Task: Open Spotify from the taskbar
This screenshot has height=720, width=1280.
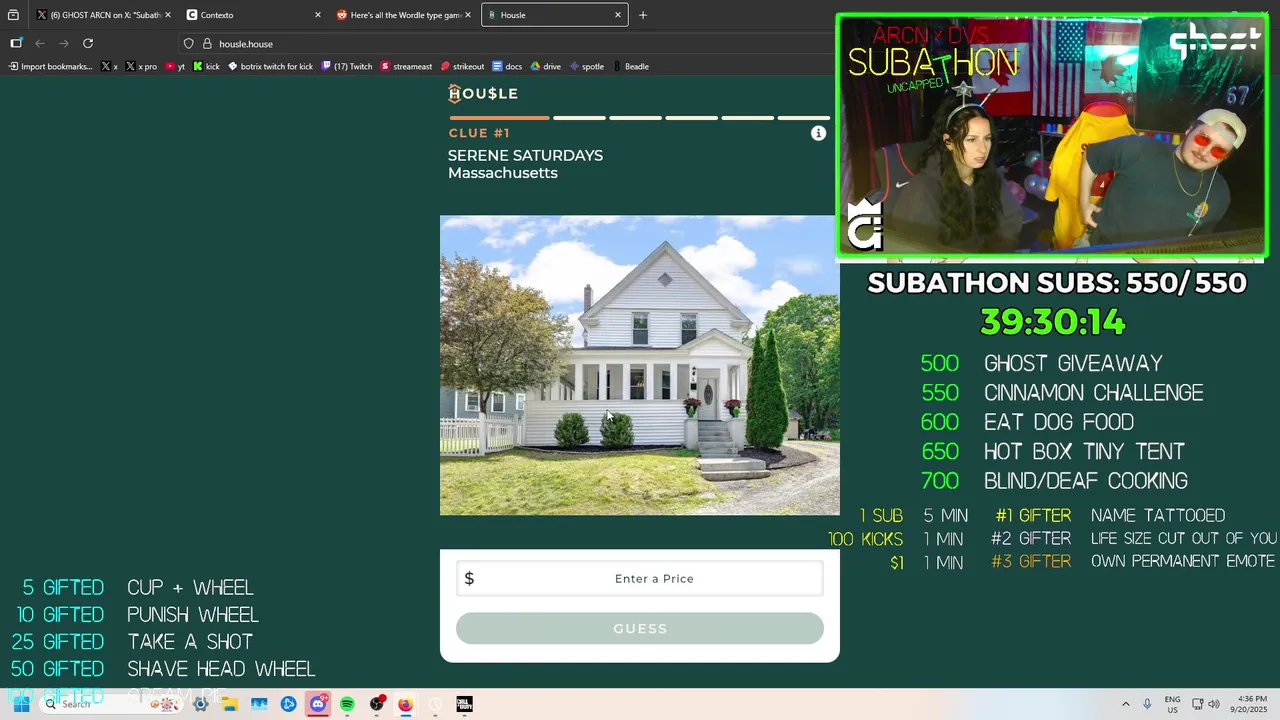Action: pyautogui.click(x=347, y=704)
